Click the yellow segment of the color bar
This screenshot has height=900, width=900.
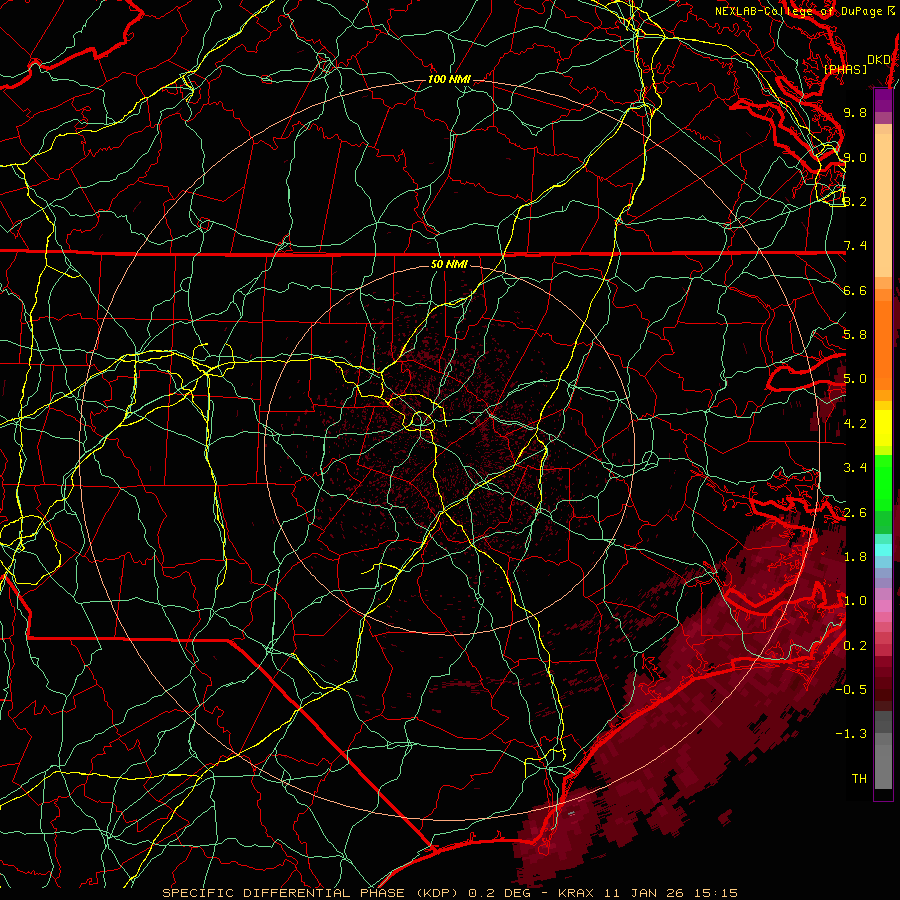(883, 428)
